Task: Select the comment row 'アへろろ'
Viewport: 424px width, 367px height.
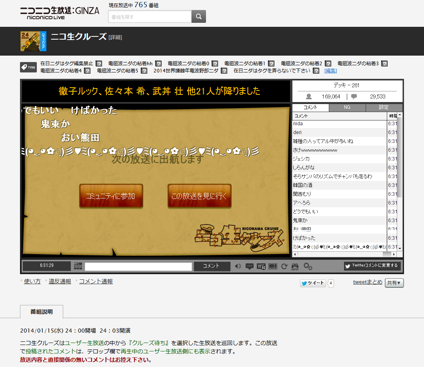Action: [339, 203]
